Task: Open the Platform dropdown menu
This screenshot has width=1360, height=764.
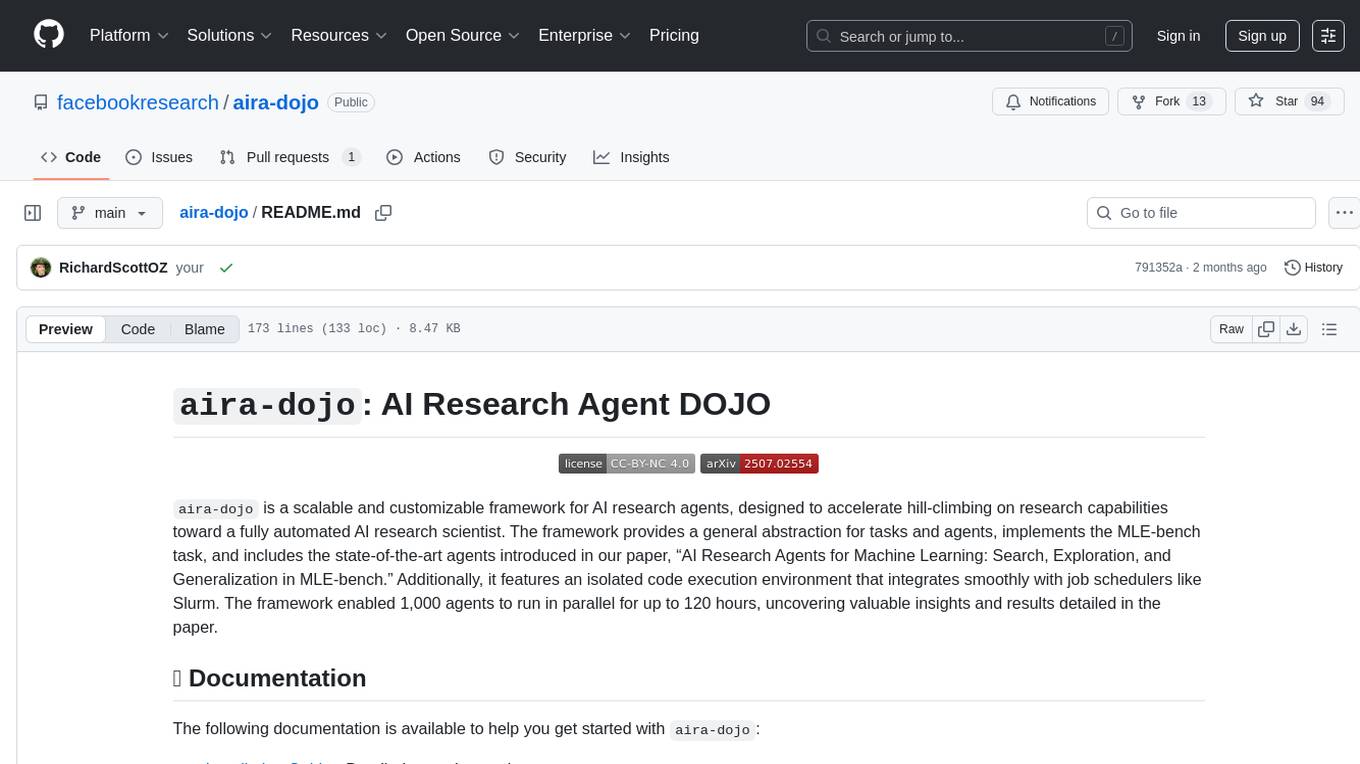Action: coord(129,35)
